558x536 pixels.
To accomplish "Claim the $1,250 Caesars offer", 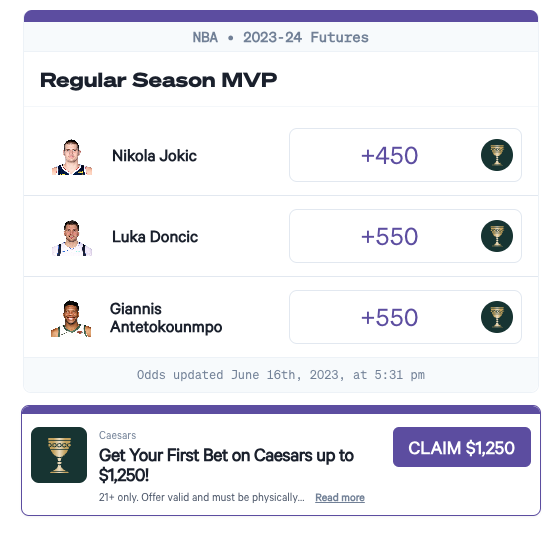I will tap(462, 447).
